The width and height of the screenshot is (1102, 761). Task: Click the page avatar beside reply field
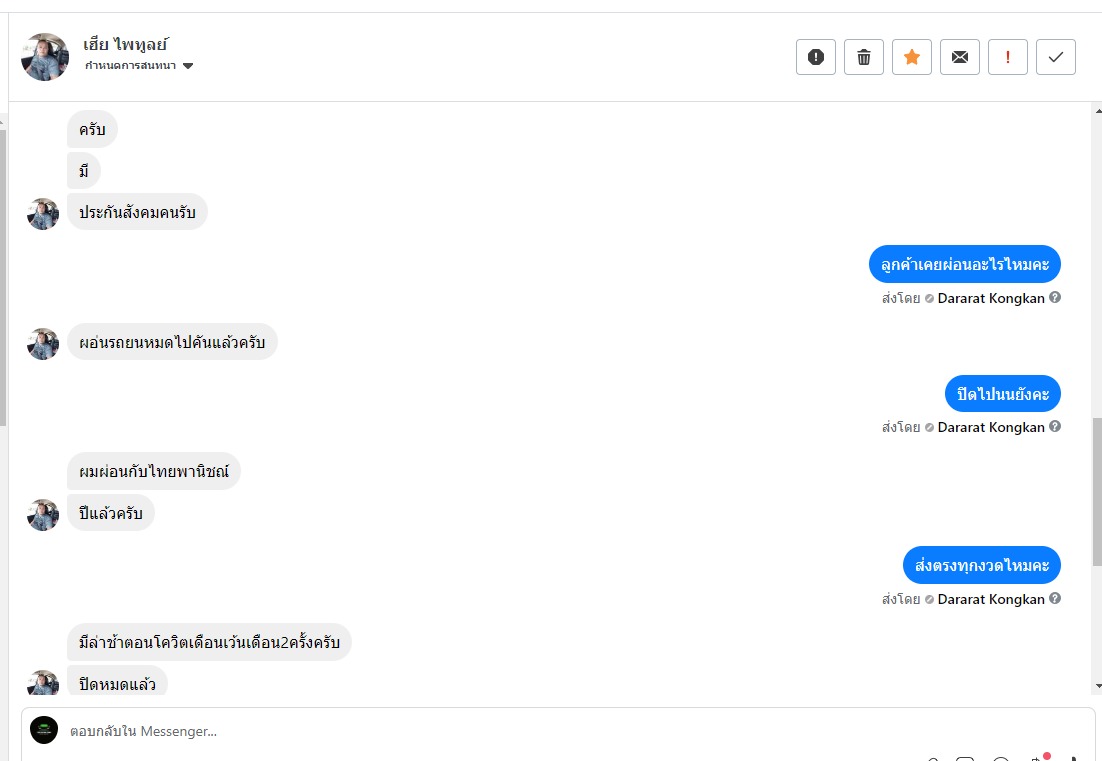[44, 730]
